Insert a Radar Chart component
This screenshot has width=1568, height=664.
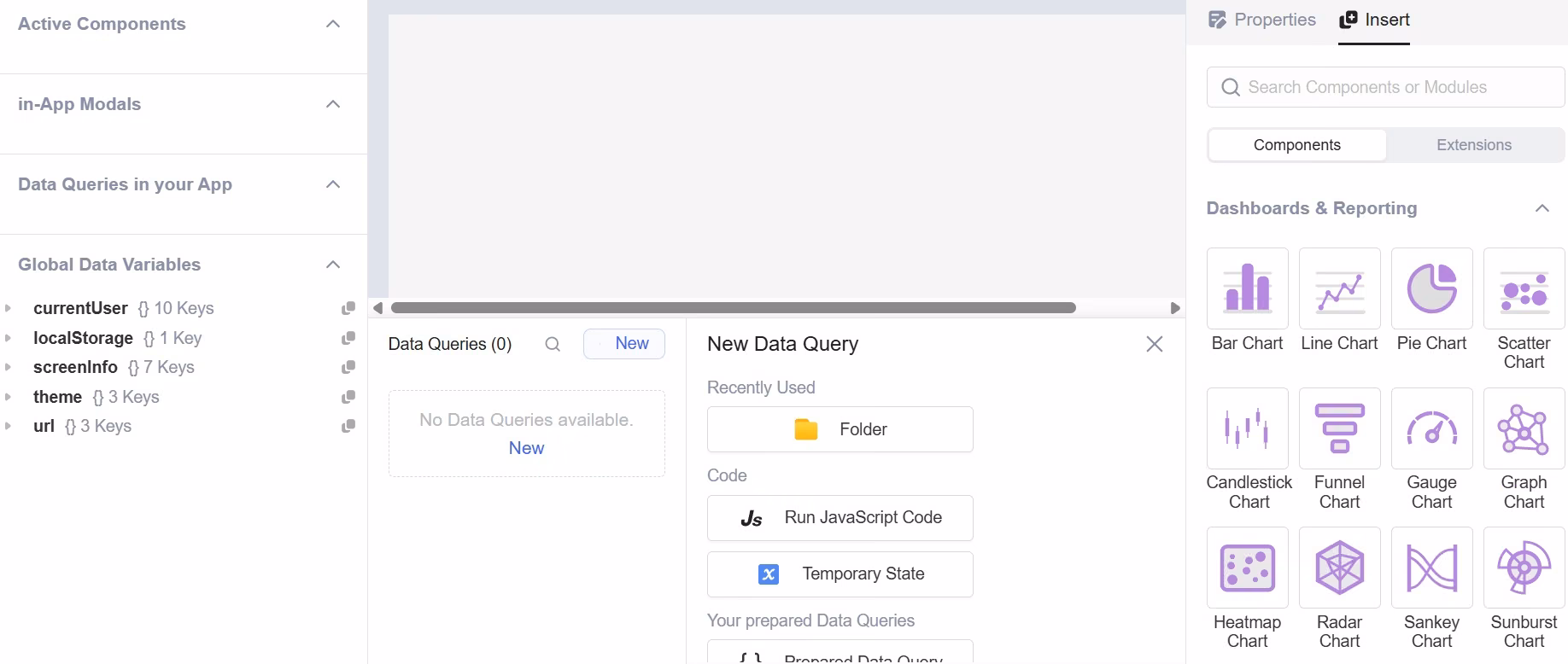coord(1339,568)
